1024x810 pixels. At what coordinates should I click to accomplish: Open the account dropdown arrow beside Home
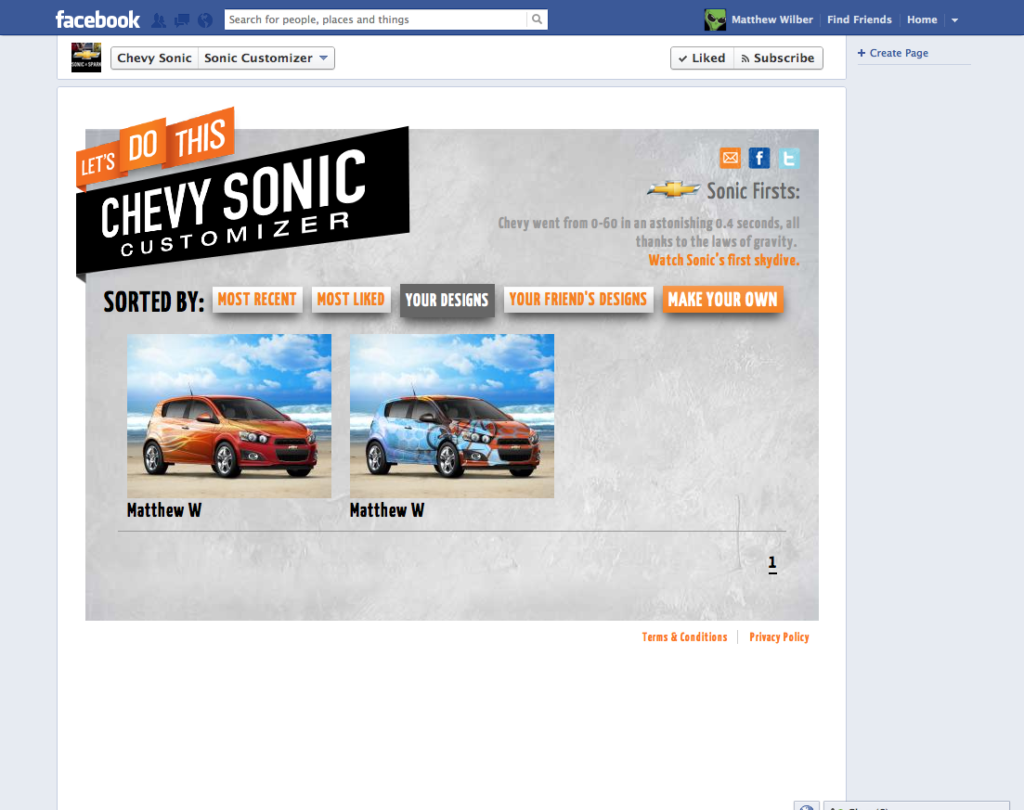click(x=954, y=20)
